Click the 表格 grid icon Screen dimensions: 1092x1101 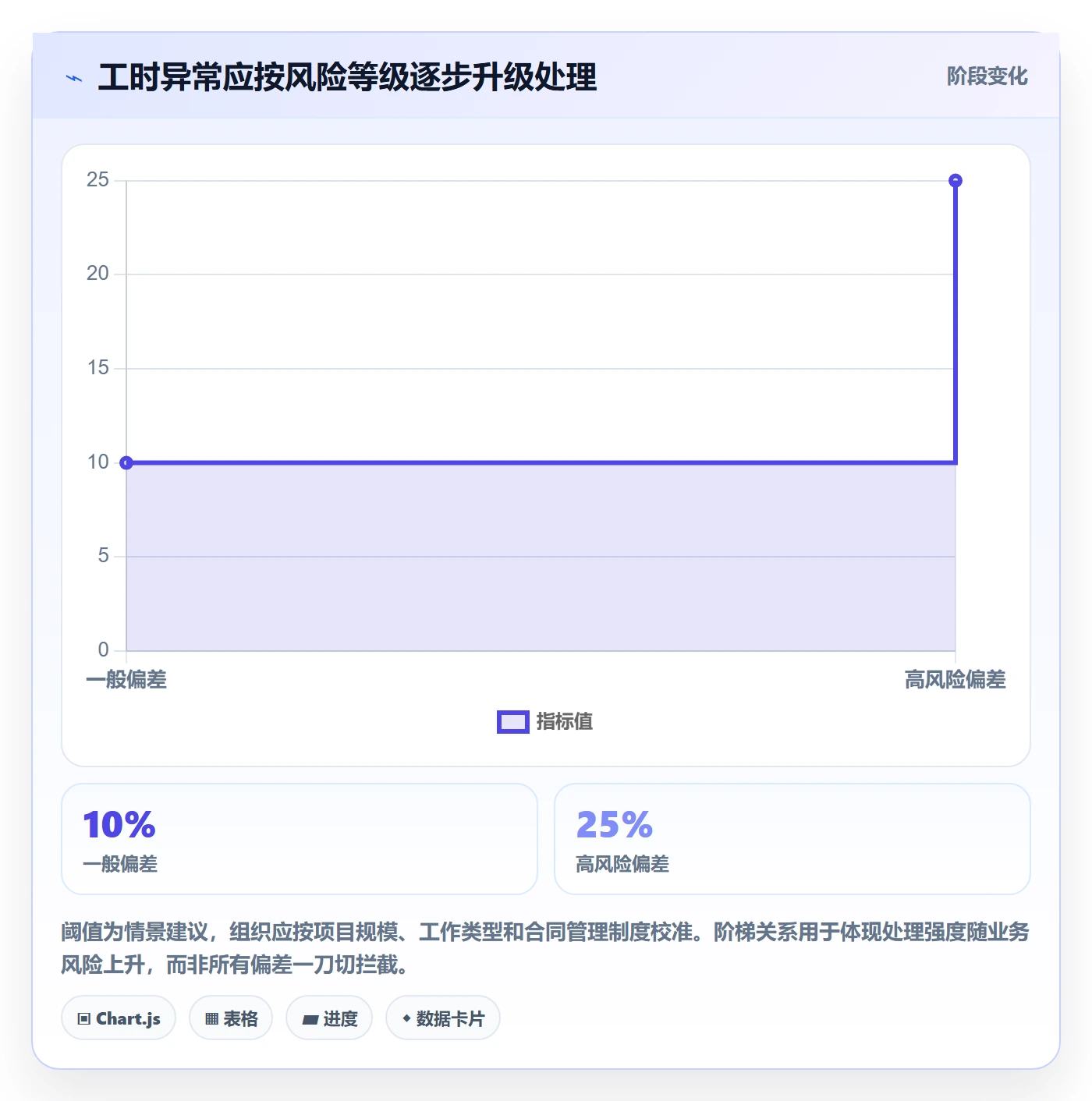point(211,1018)
